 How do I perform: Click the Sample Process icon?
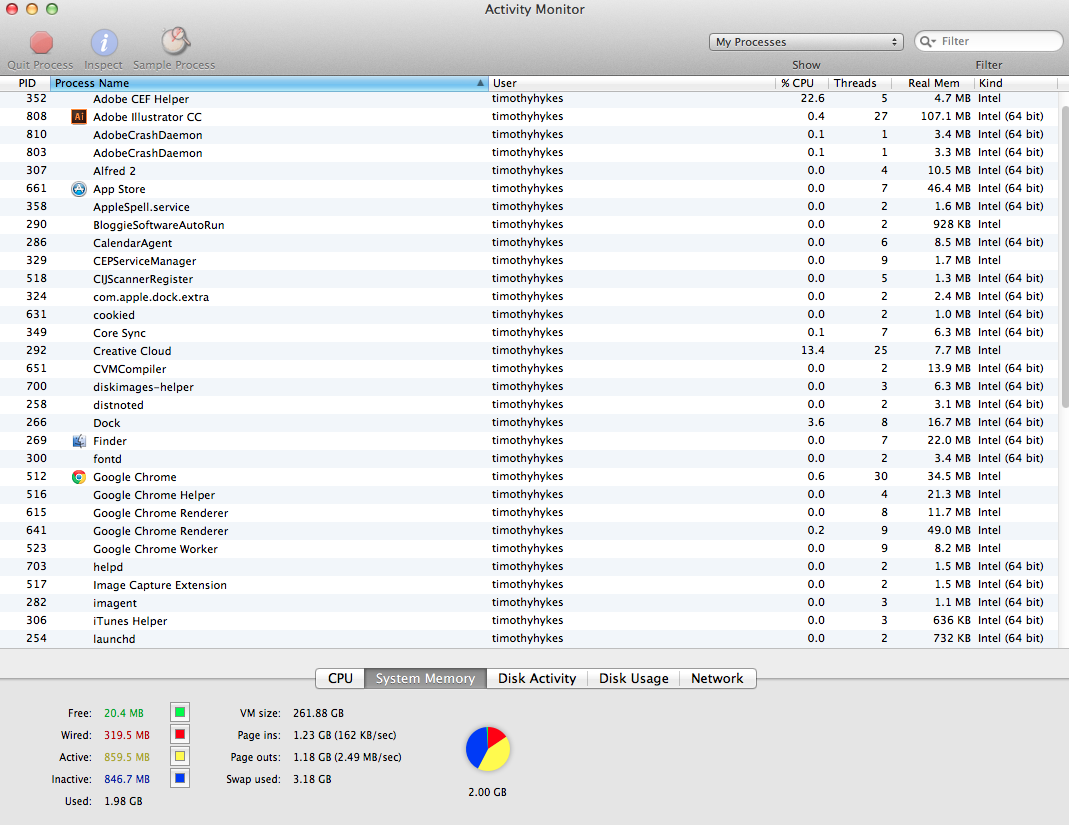[175, 42]
